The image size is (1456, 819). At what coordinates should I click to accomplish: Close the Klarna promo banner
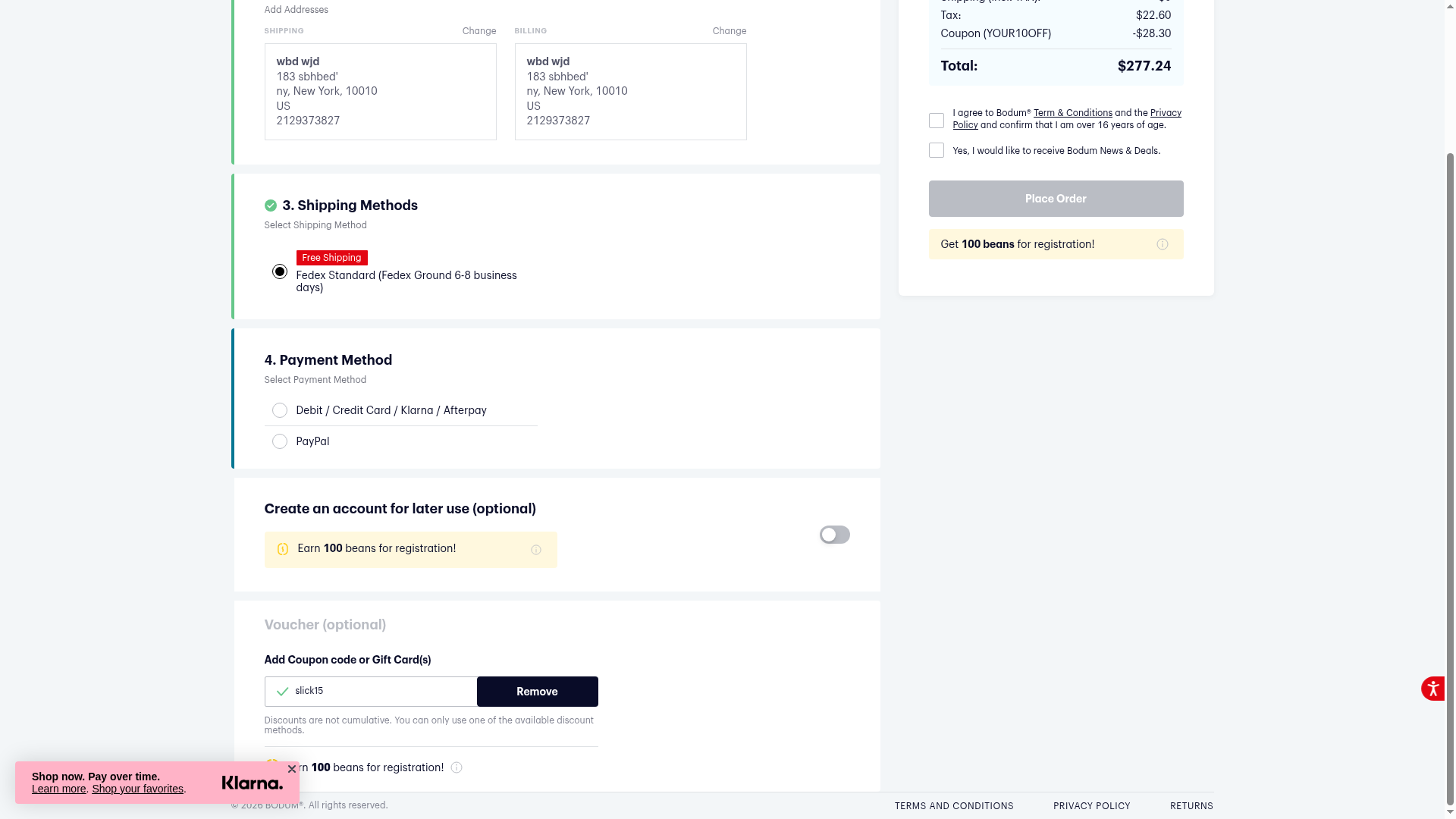pos(292,769)
